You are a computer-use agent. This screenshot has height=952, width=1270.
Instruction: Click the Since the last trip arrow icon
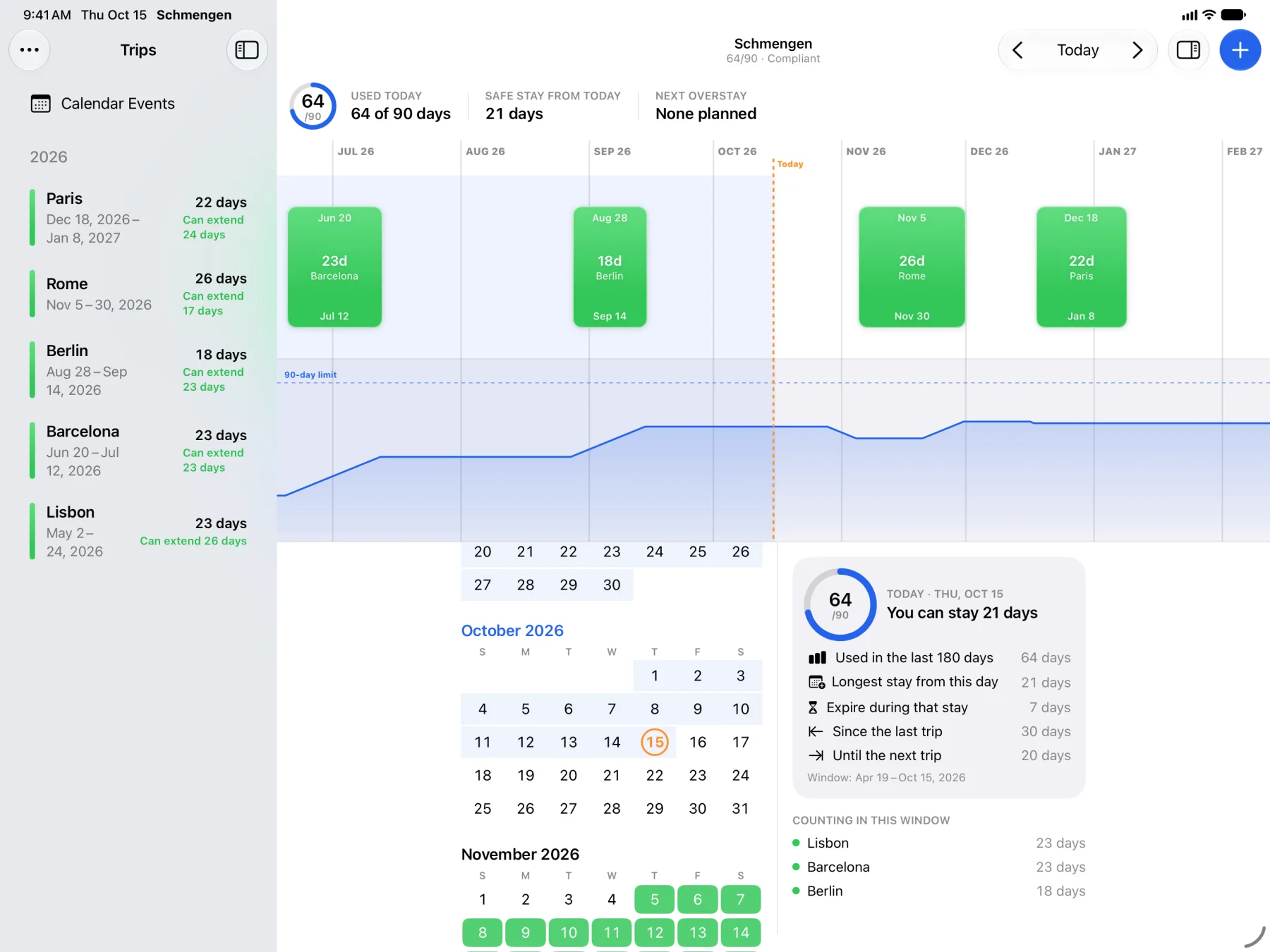[x=816, y=731]
